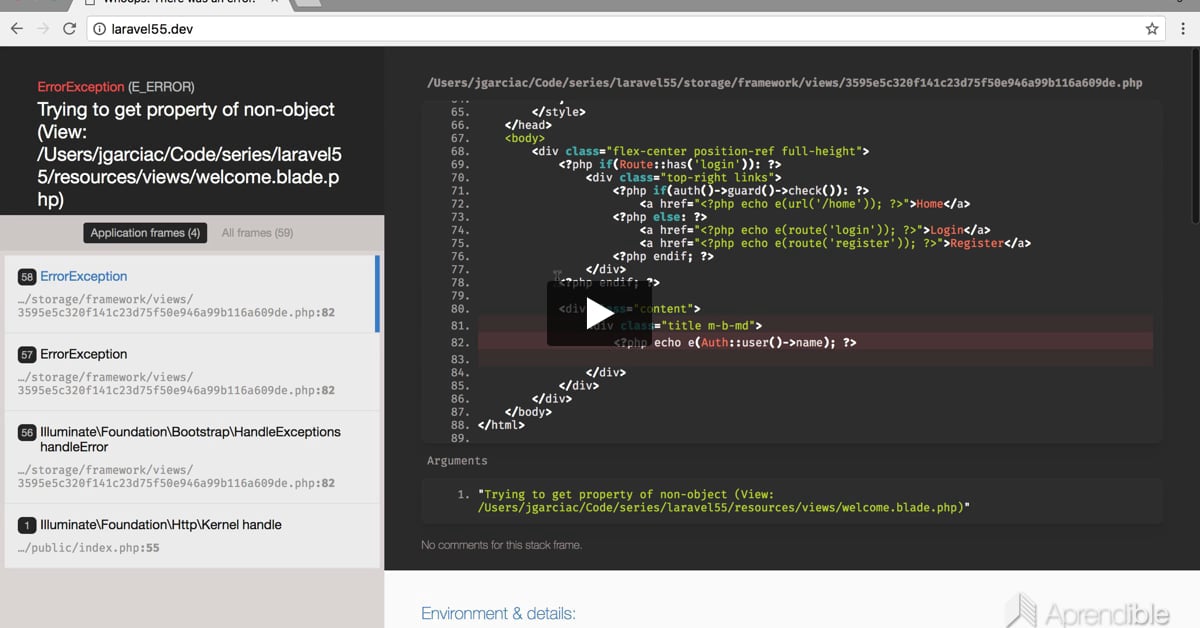Click the Environment & details heading
Screen dimensions: 1200x628
click(x=498, y=613)
